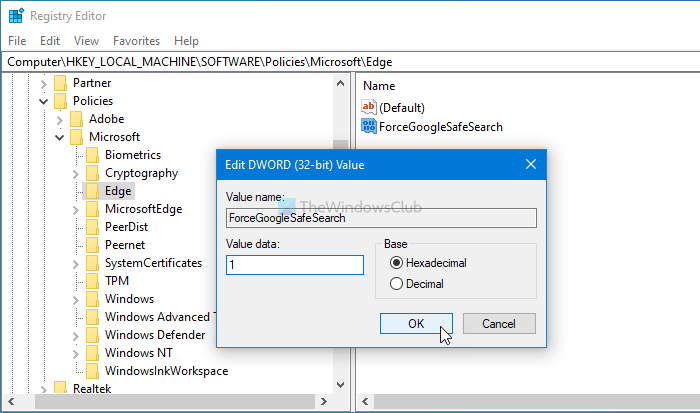Click the Value data input field
The image size is (700, 413).
click(295, 265)
